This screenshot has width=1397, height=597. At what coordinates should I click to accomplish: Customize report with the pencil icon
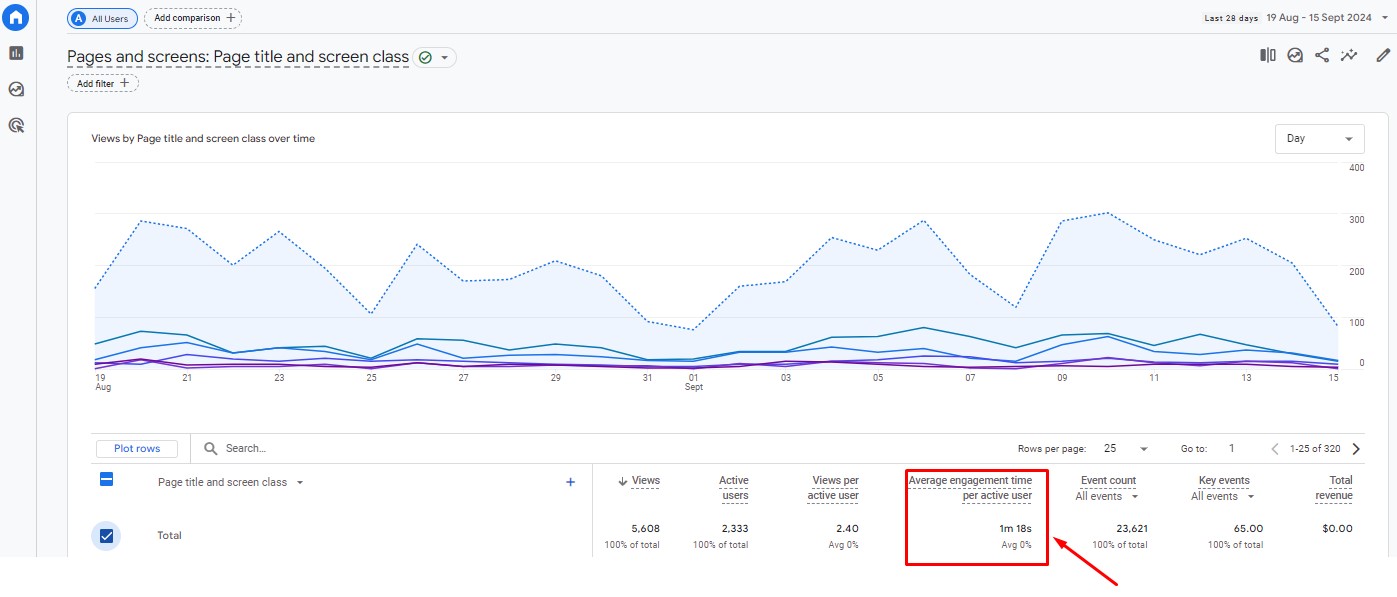[1383, 56]
